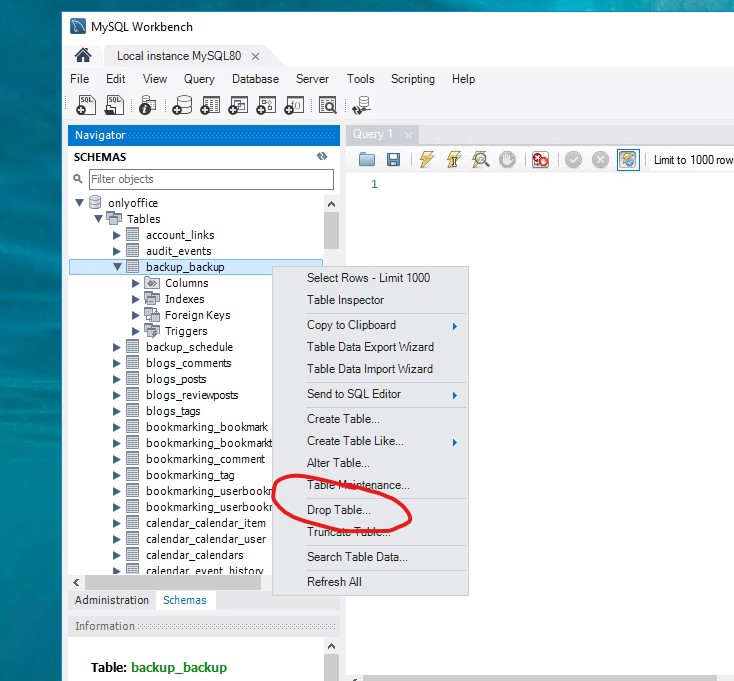The image size is (734, 681).
Task: Choose Table Data Export Wizard
Action: pos(370,347)
